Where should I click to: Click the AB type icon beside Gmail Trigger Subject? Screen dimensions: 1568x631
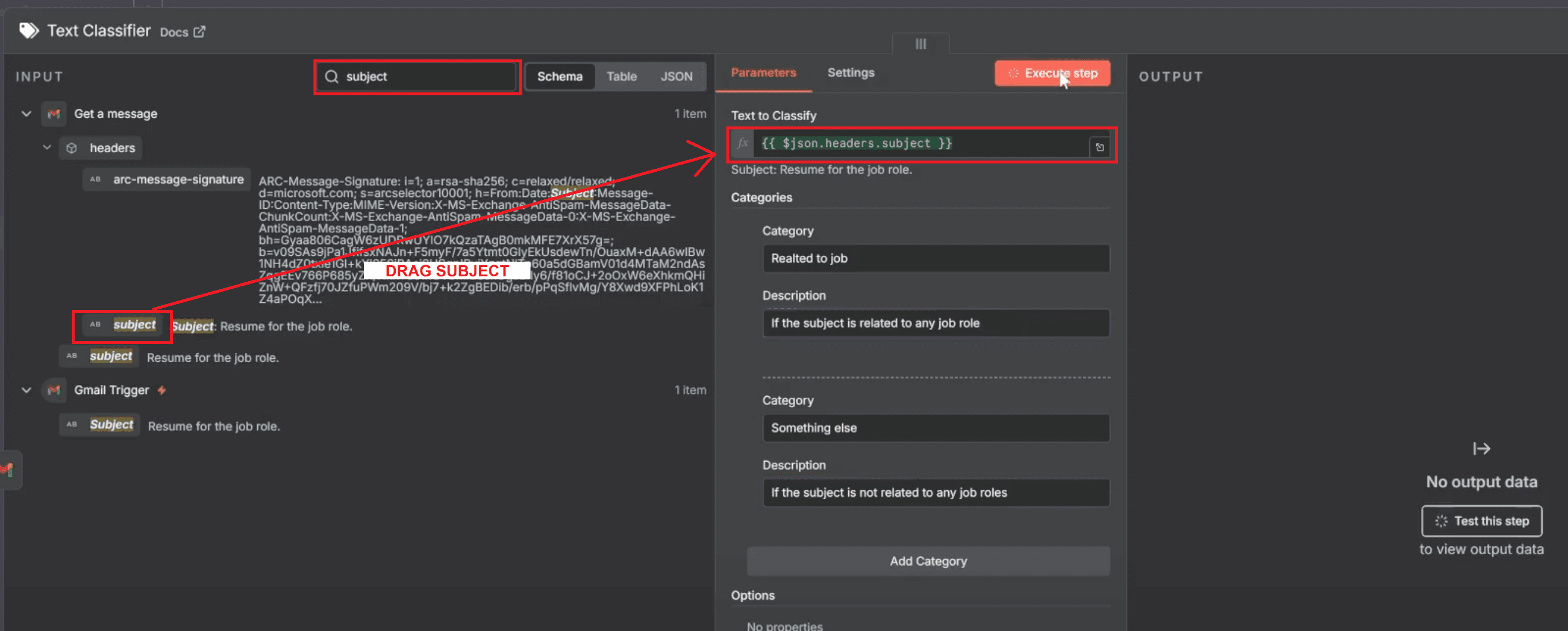[72, 425]
